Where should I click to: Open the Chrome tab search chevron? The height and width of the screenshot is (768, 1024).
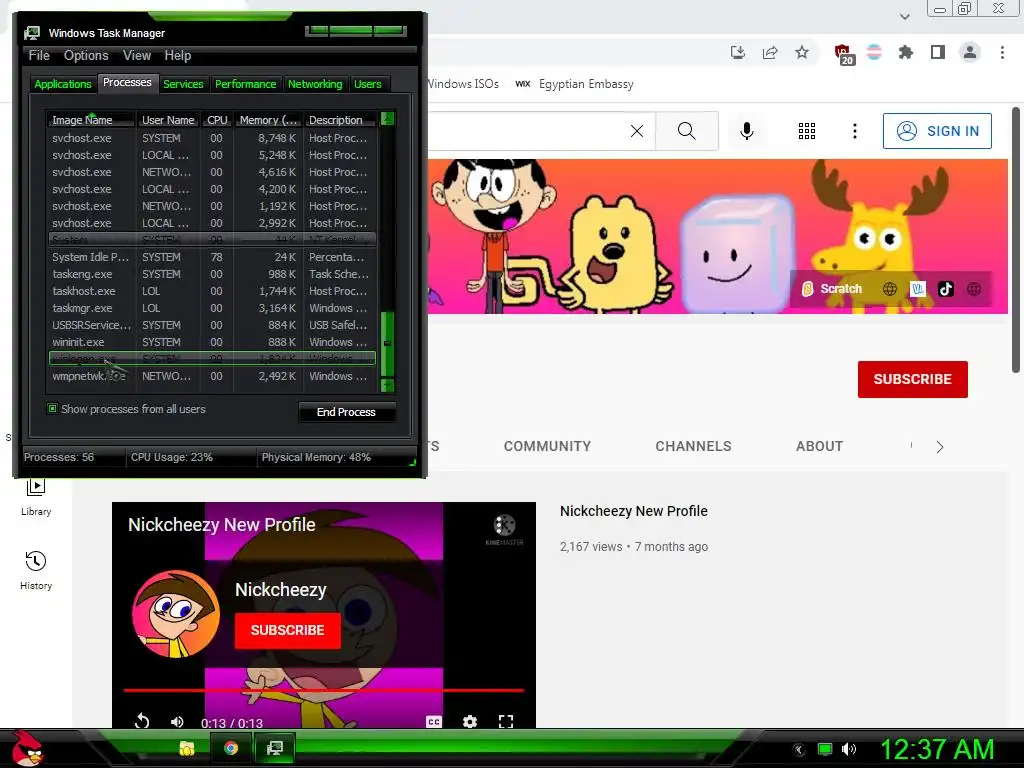click(904, 17)
